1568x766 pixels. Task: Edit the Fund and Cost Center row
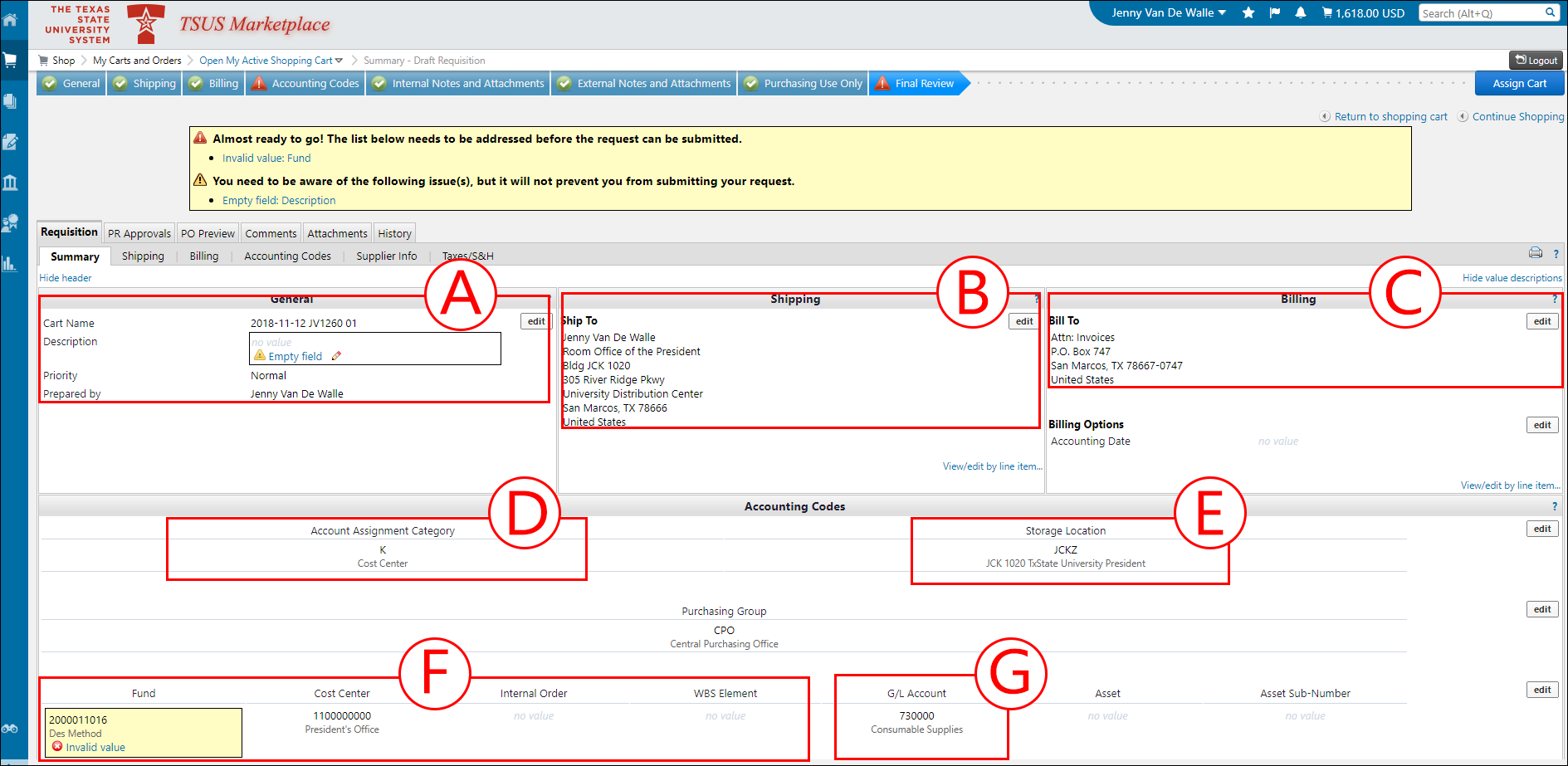pos(1542,690)
